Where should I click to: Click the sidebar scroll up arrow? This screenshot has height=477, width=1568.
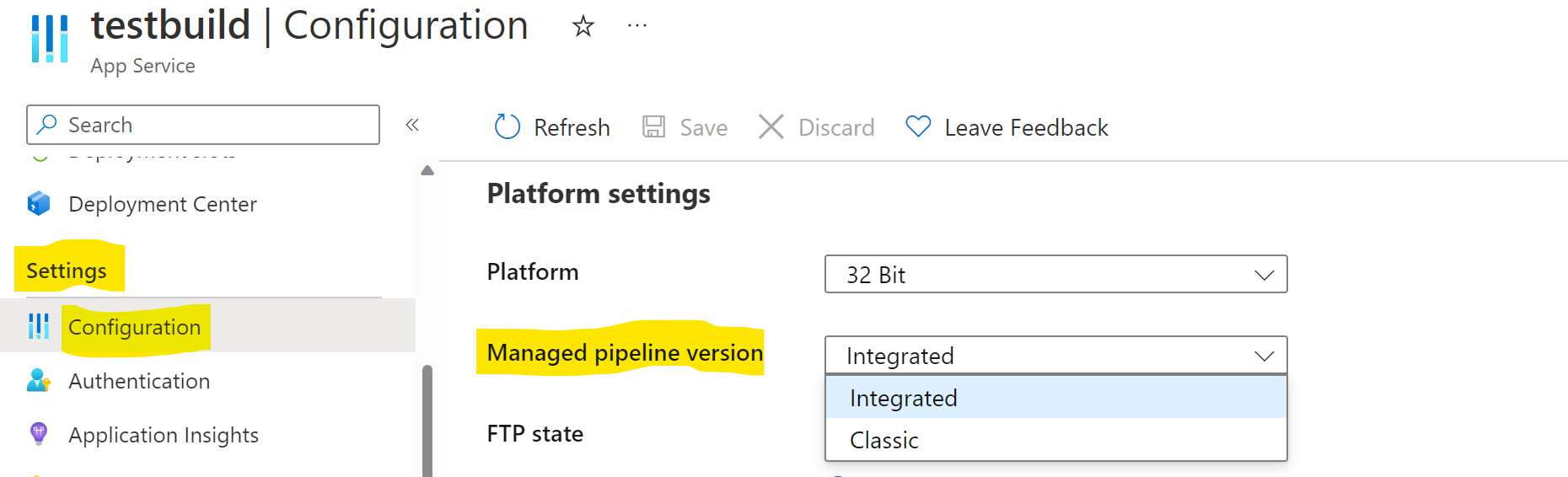427,170
